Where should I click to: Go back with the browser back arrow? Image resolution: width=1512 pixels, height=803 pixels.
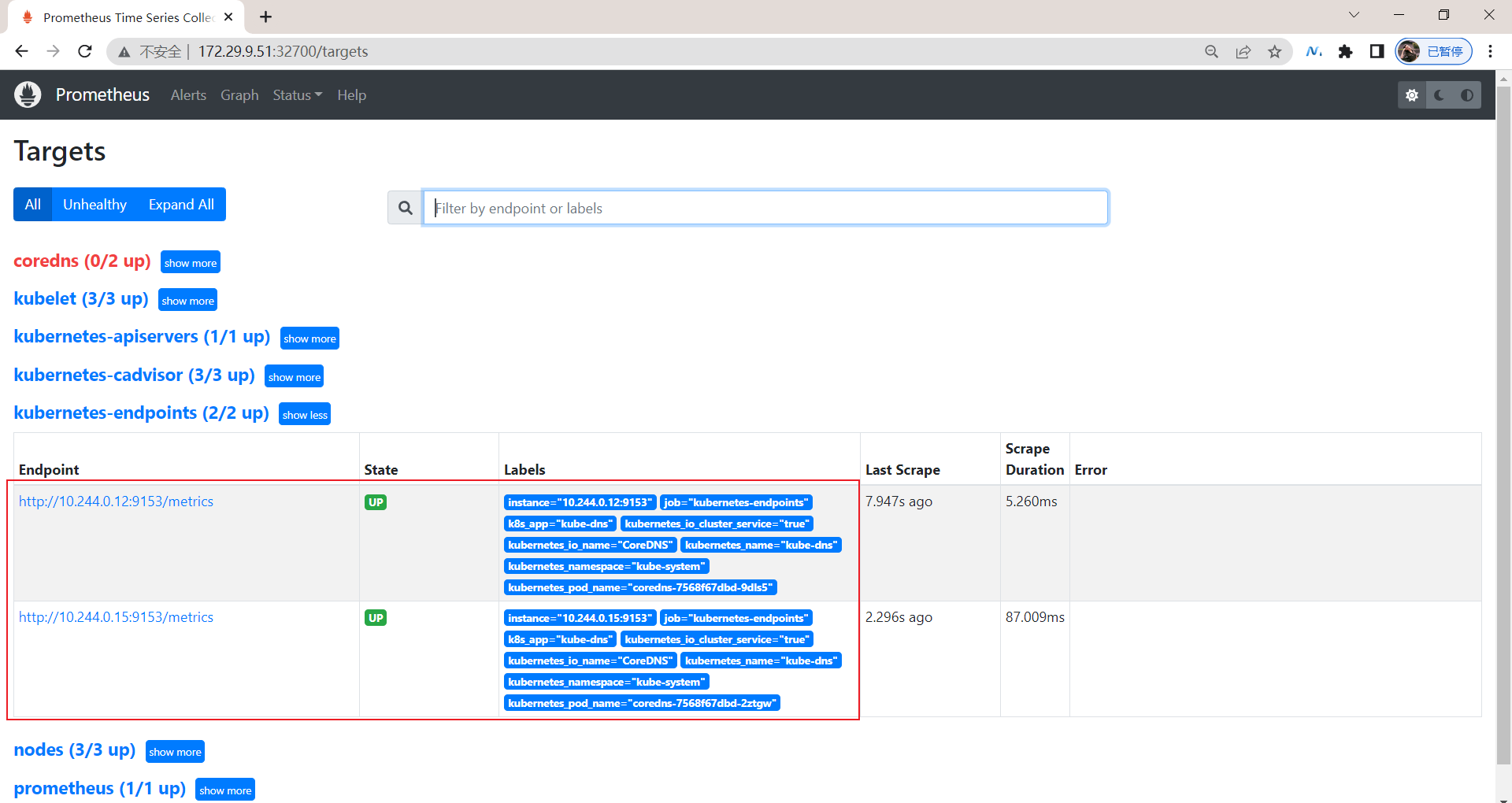pyautogui.click(x=21, y=51)
